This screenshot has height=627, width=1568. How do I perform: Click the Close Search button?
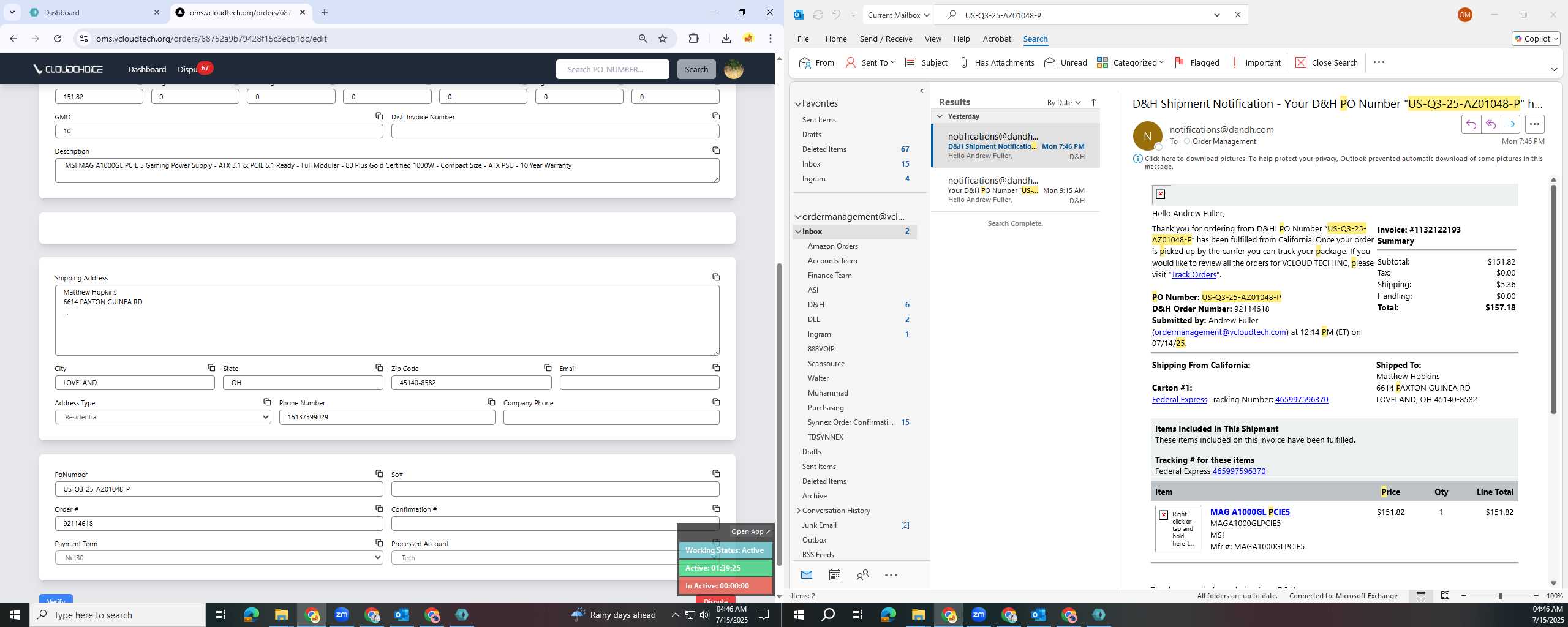(1327, 62)
